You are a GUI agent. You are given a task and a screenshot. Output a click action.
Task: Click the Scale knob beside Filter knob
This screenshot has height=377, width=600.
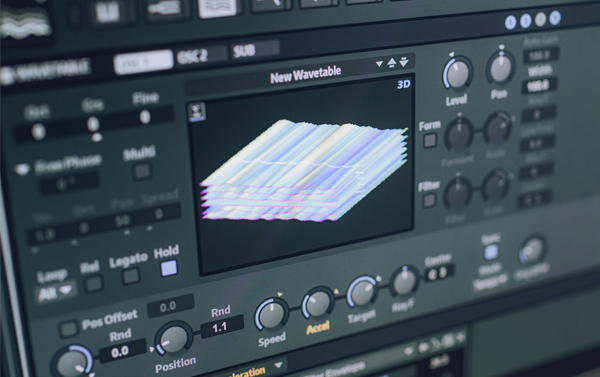pos(496,186)
